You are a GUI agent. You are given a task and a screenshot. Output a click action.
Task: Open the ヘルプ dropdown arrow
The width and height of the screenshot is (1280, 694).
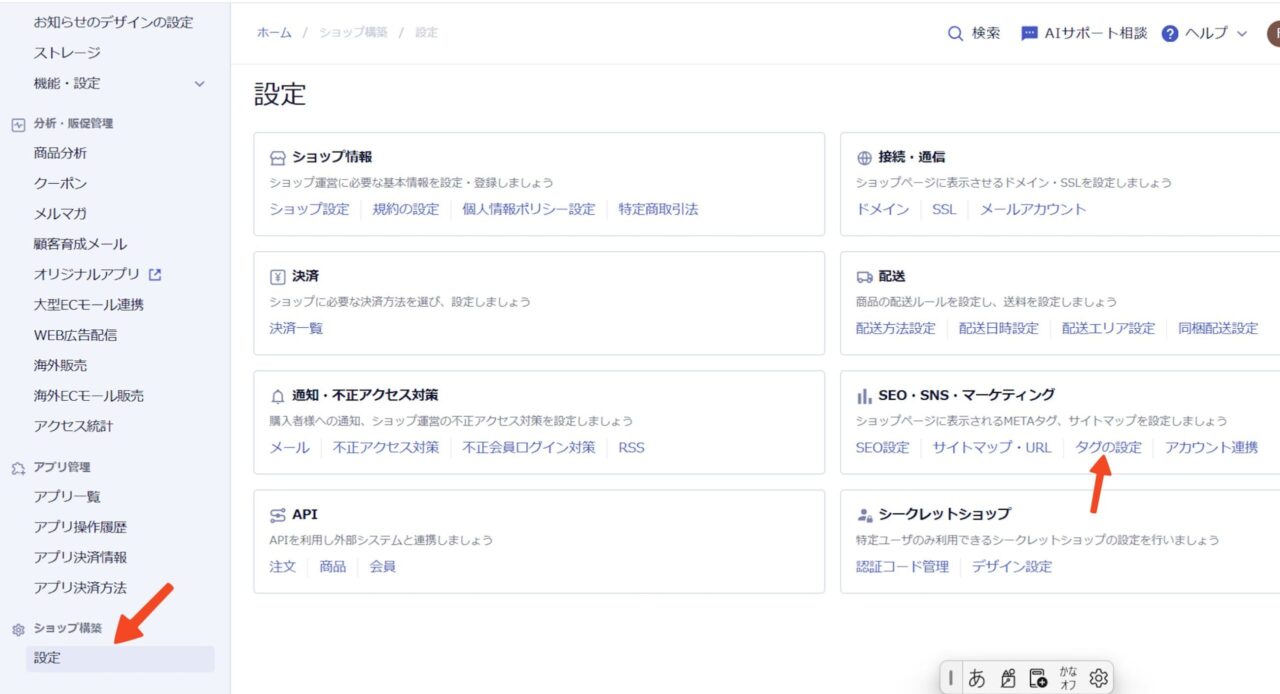pos(1242,33)
